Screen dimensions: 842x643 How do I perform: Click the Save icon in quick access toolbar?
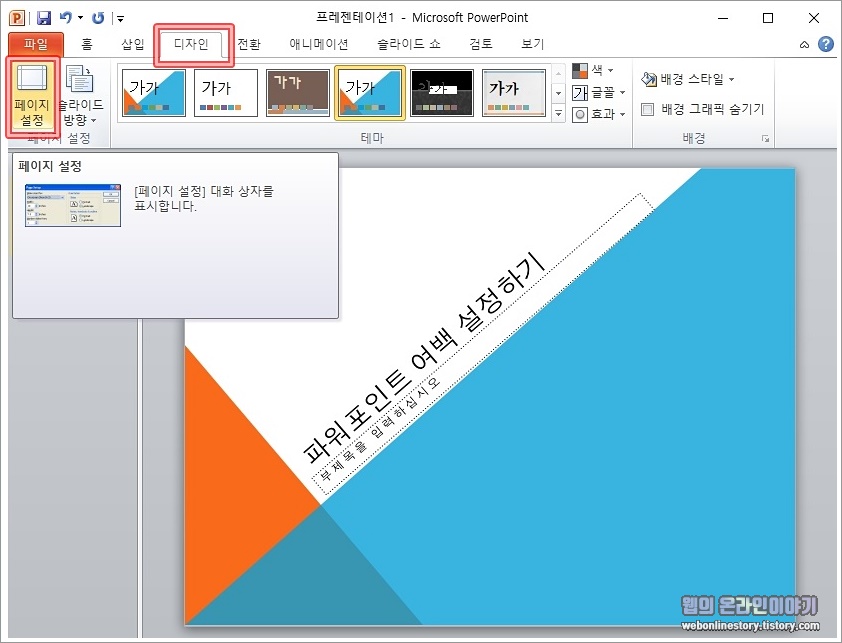43,18
